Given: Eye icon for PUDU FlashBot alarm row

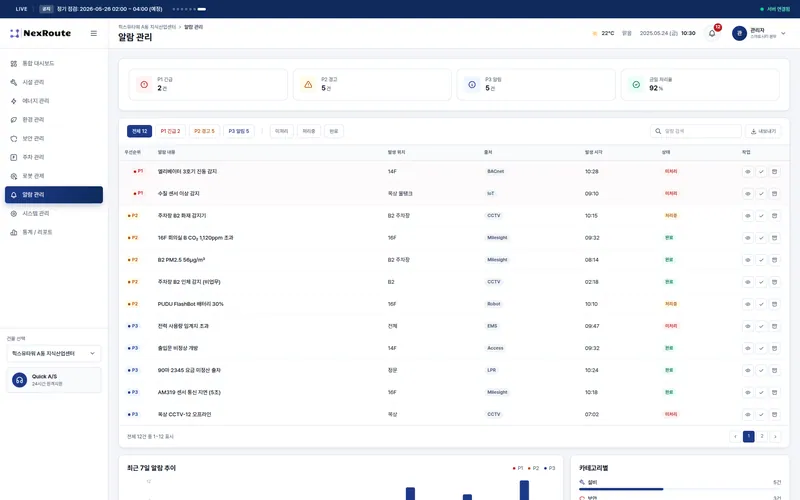Looking at the screenshot, I should [747, 304].
